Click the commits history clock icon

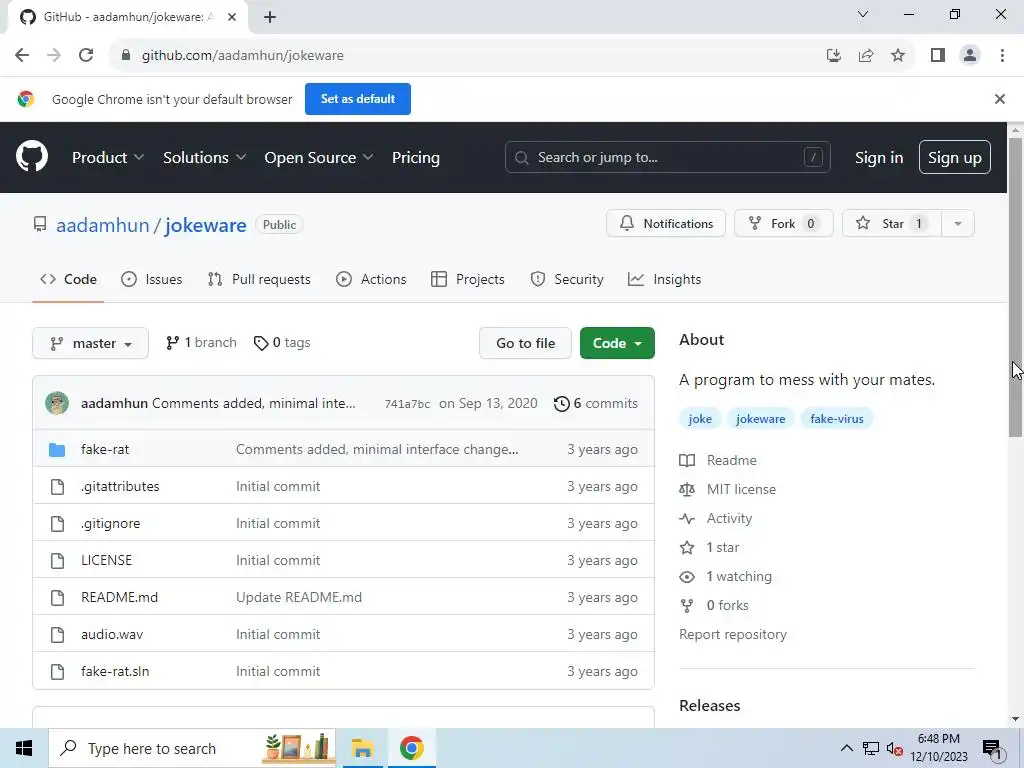coord(561,404)
